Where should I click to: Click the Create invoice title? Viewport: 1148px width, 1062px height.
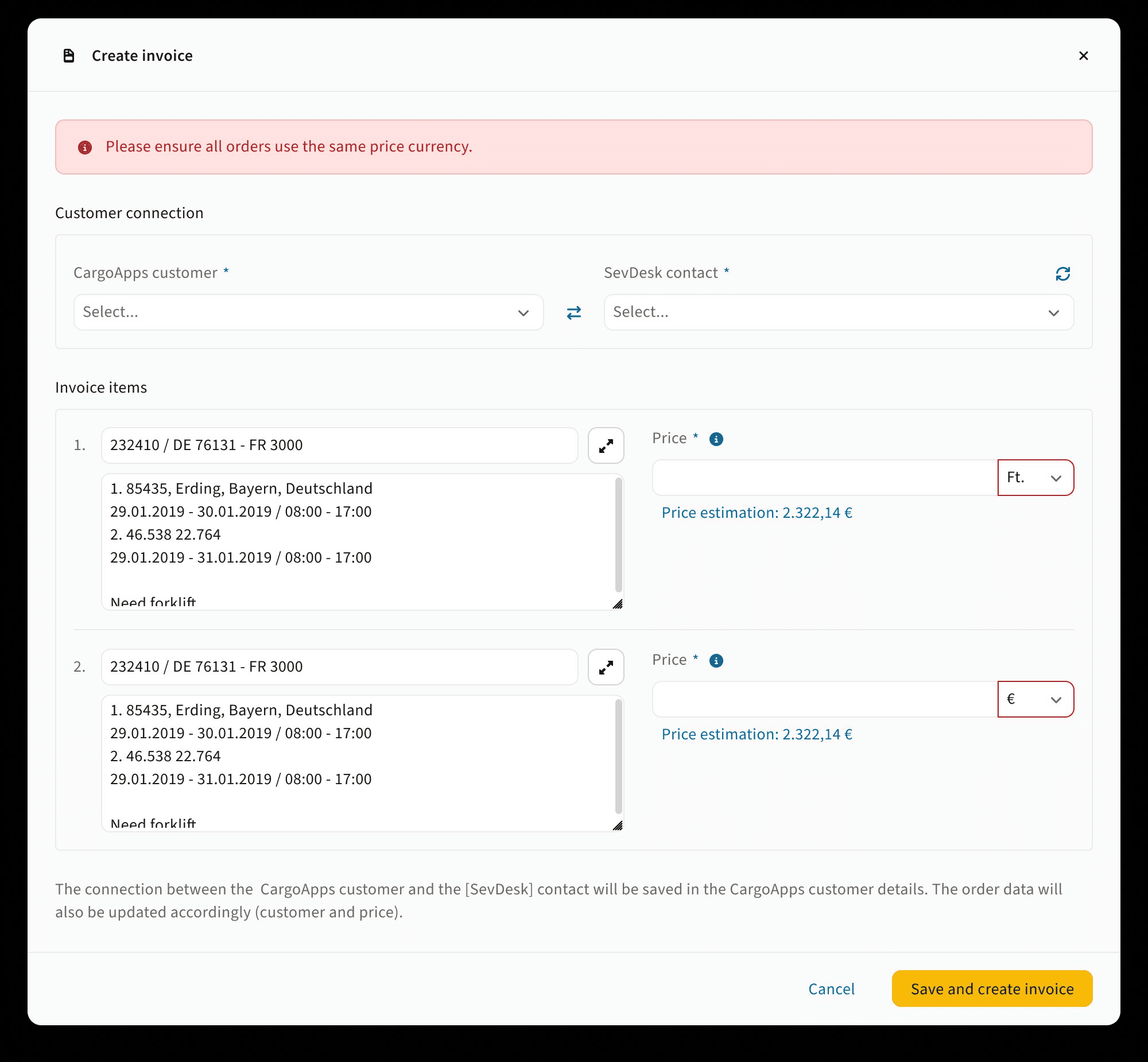142,56
